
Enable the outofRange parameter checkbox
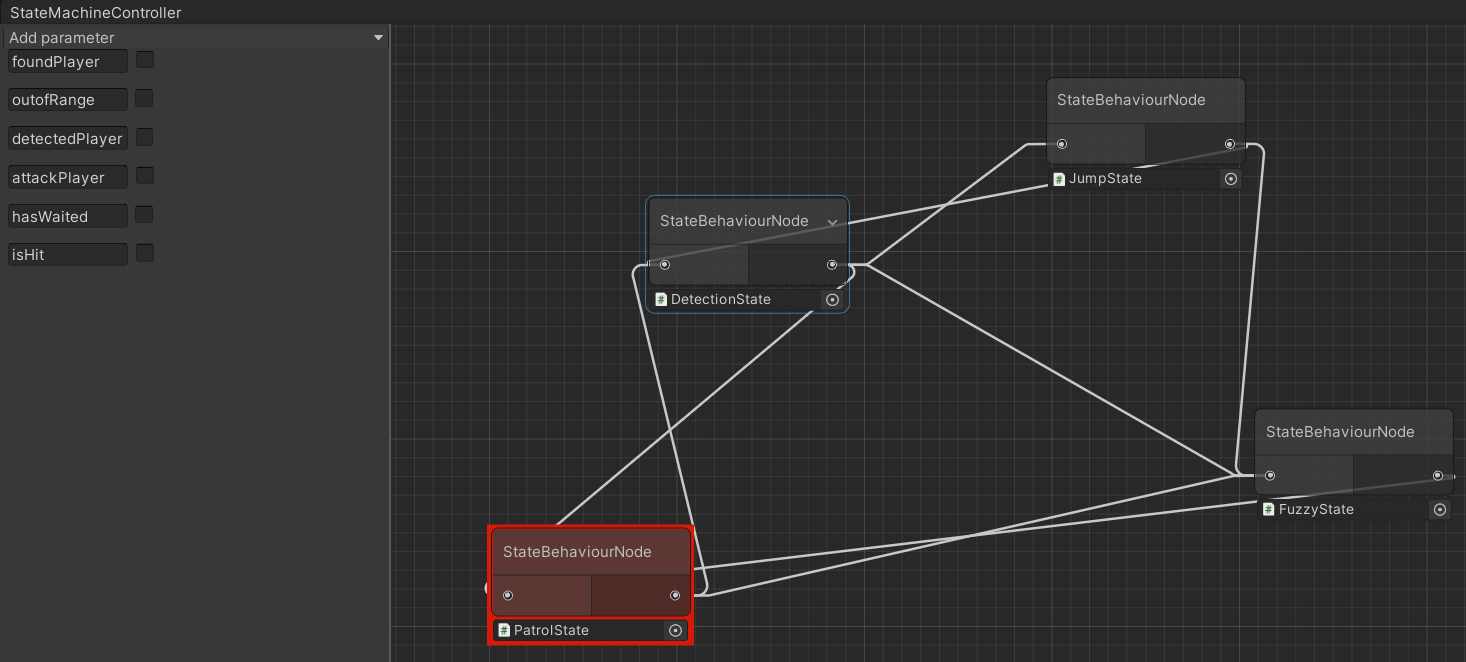[145, 99]
